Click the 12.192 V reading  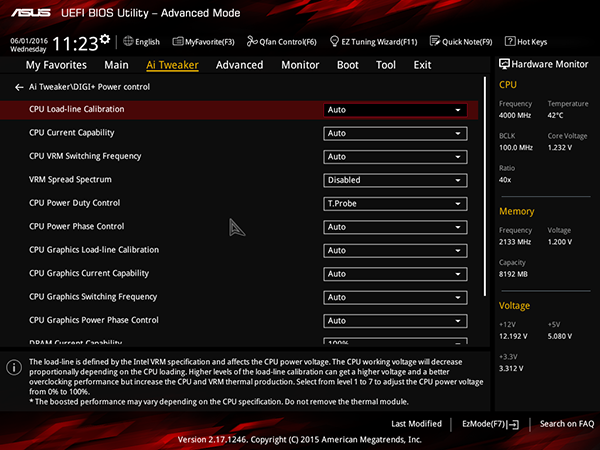pyautogui.click(x=513, y=336)
